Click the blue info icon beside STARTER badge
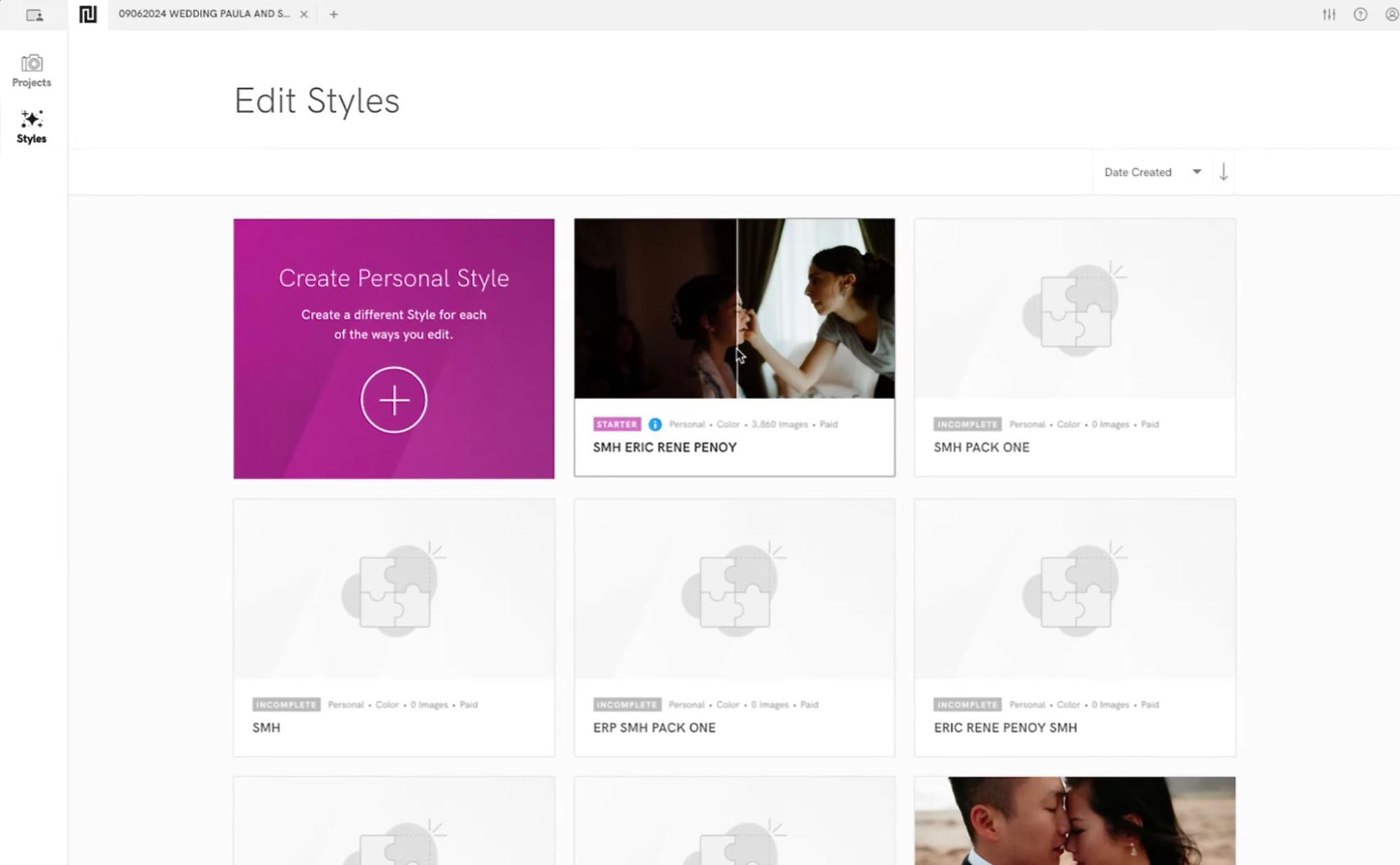The height and width of the screenshot is (865, 1400). pyautogui.click(x=655, y=424)
